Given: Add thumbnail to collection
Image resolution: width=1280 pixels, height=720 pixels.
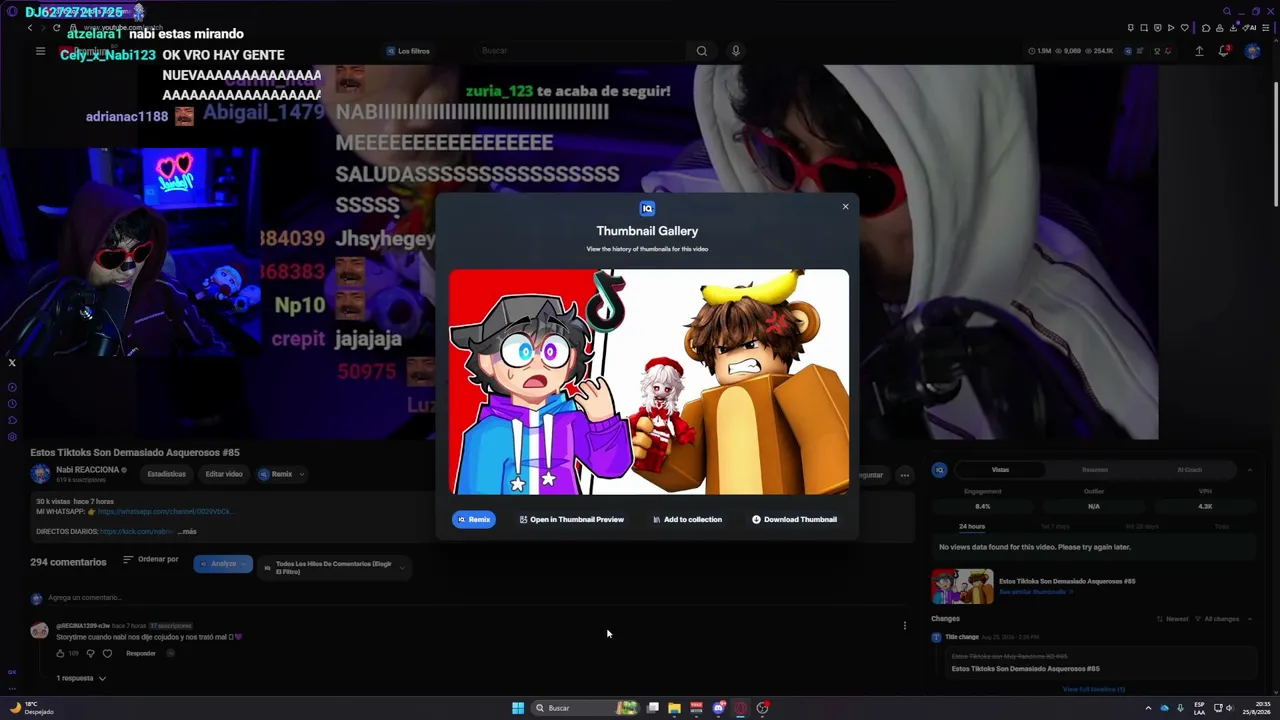Looking at the screenshot, I should [x=687, y=519].
